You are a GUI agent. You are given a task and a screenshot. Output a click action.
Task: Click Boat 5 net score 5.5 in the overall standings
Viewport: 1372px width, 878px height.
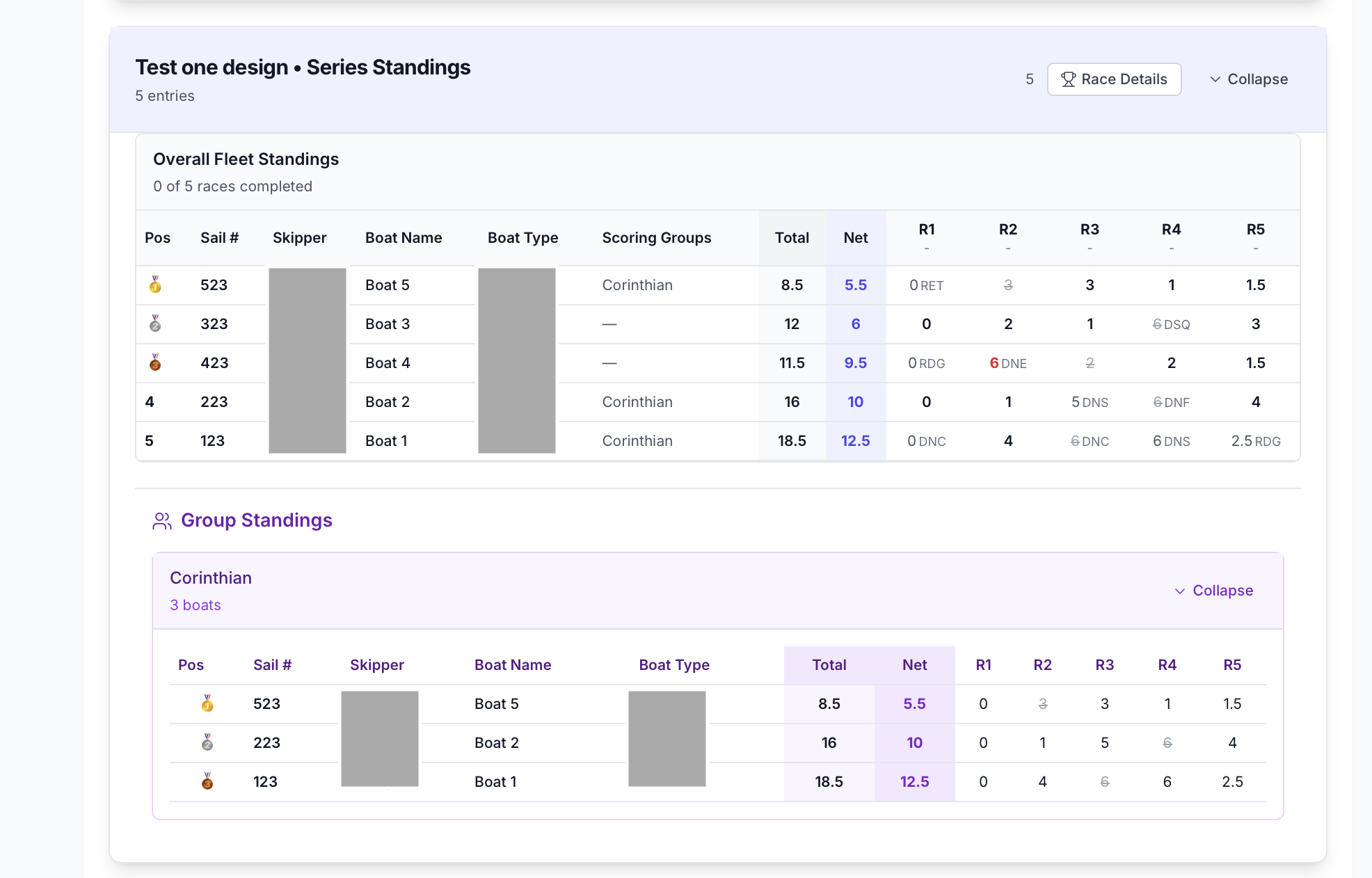(x=855, y=285)
